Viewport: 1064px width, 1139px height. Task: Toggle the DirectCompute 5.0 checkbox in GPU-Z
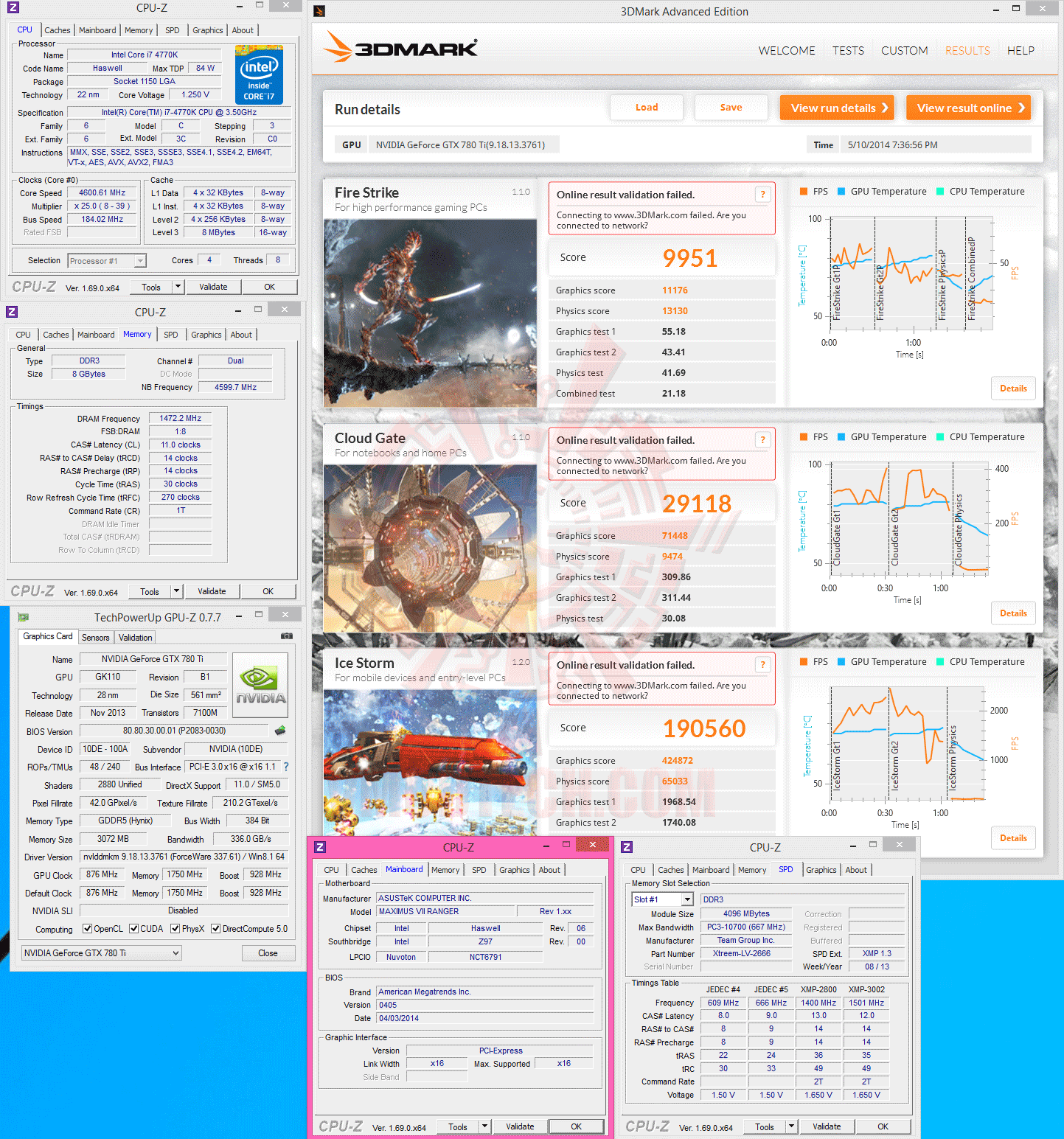[x=215, y=929]
